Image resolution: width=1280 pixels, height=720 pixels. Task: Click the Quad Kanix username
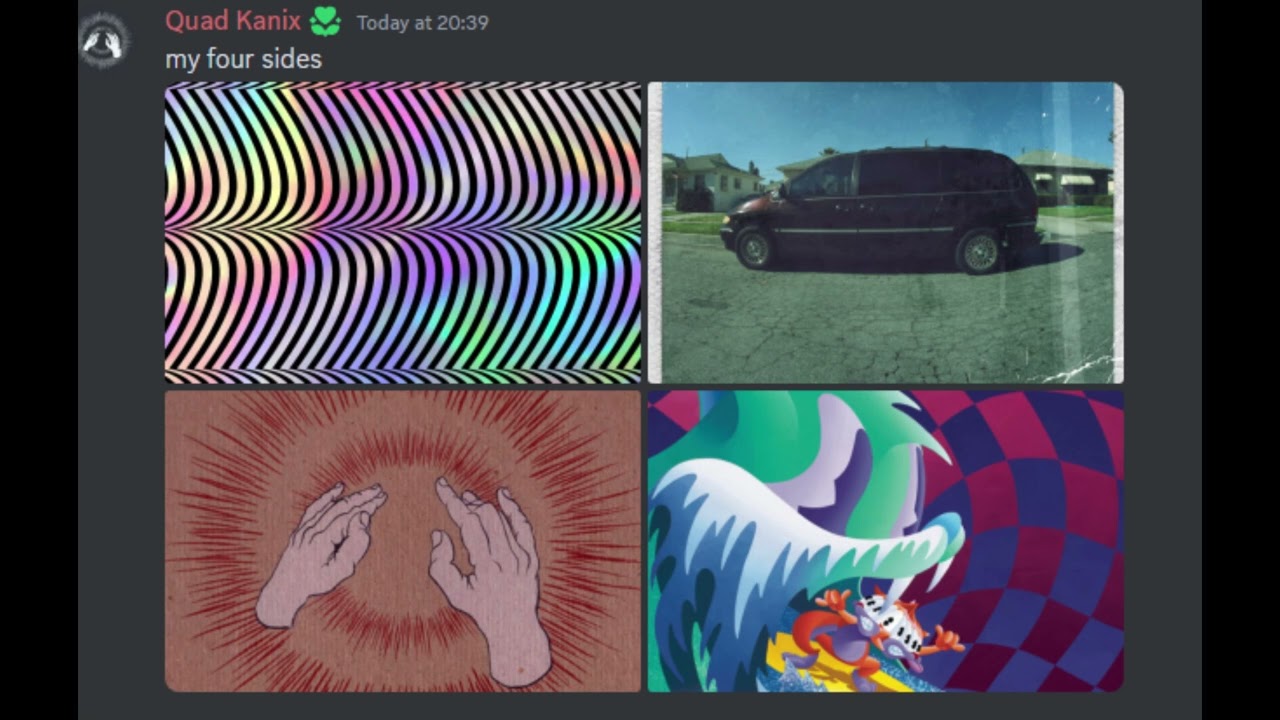[233, 21]
